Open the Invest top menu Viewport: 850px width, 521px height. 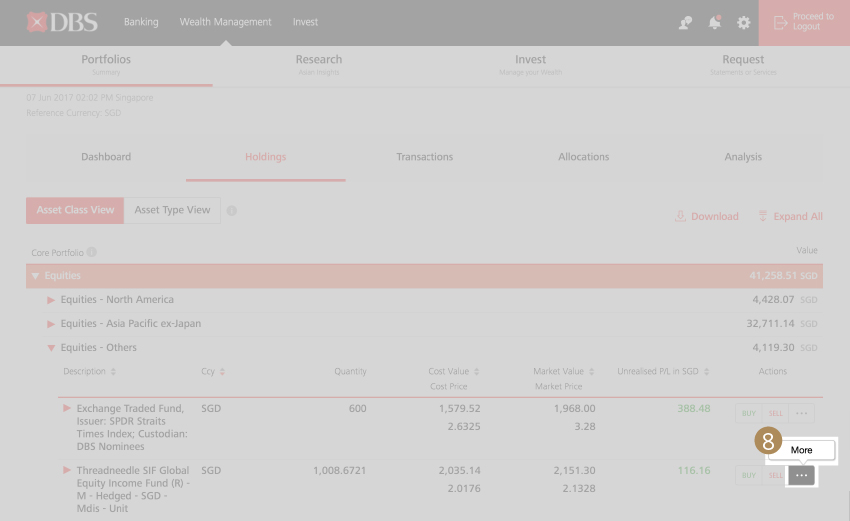[305, 22]
